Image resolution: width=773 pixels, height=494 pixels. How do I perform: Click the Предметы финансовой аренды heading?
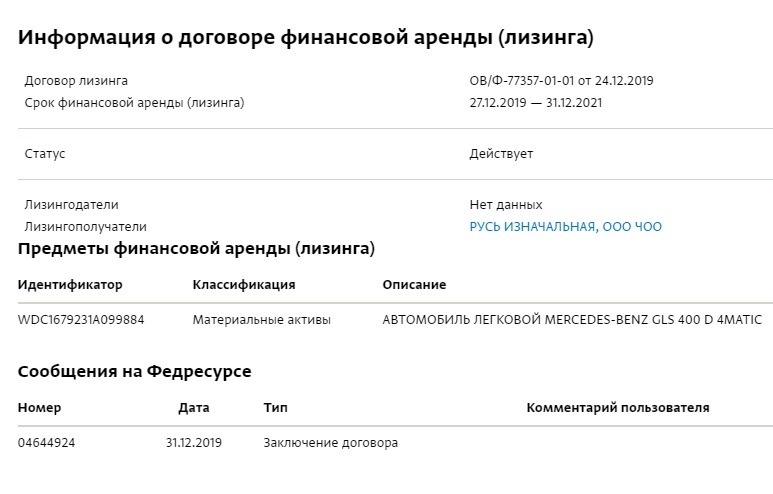coord(196,248)
